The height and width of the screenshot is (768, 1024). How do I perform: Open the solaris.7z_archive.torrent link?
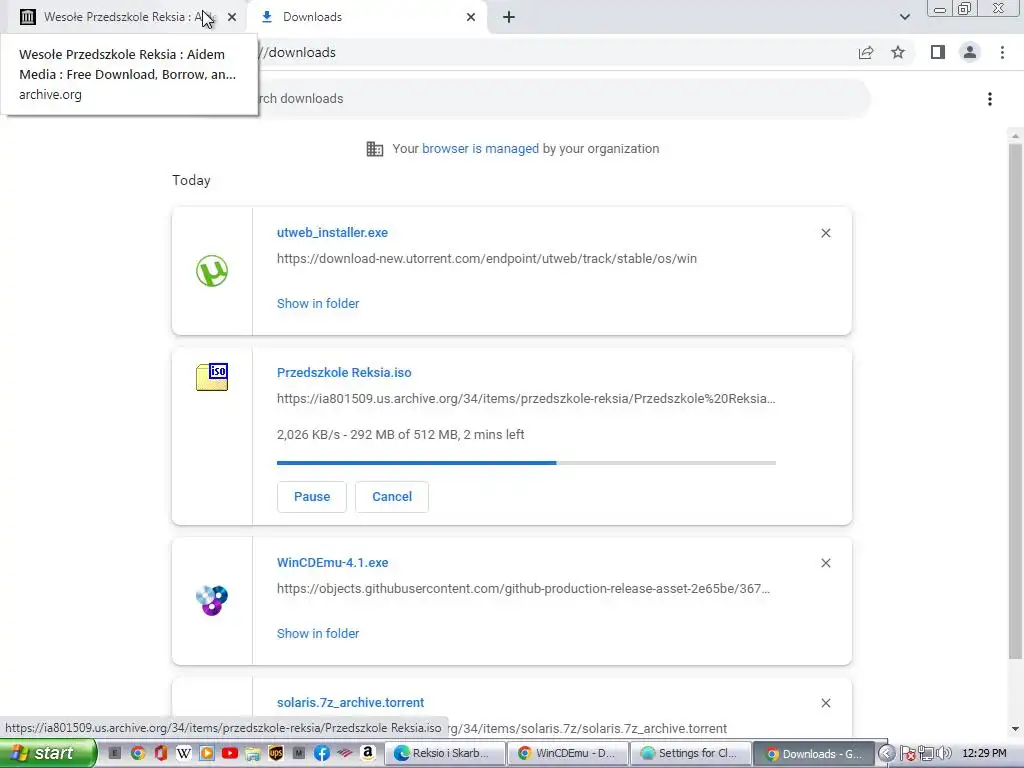[x=350, y=703]
